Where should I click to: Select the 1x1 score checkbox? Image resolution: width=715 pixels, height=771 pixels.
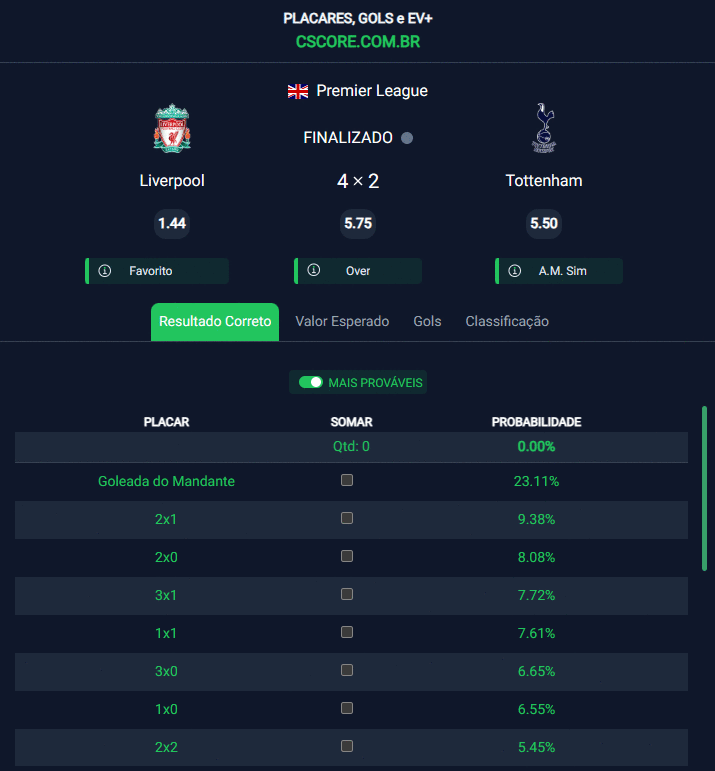click(x=347, y=632)
